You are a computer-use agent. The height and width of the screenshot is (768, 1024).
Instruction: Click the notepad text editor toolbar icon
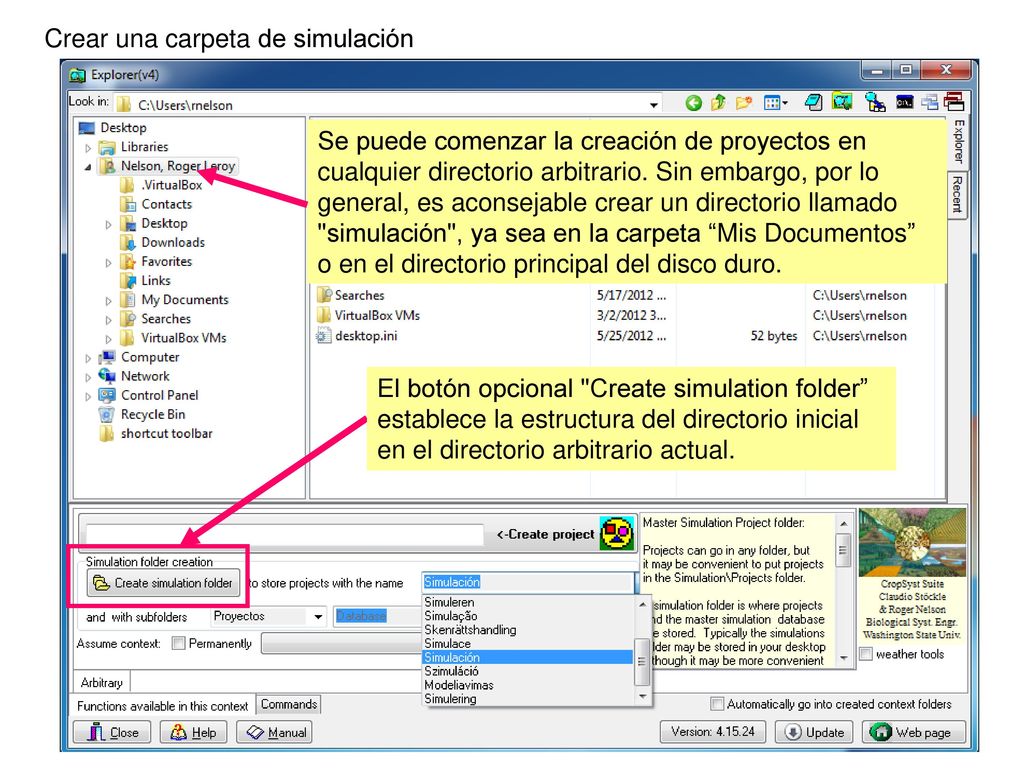814,102
